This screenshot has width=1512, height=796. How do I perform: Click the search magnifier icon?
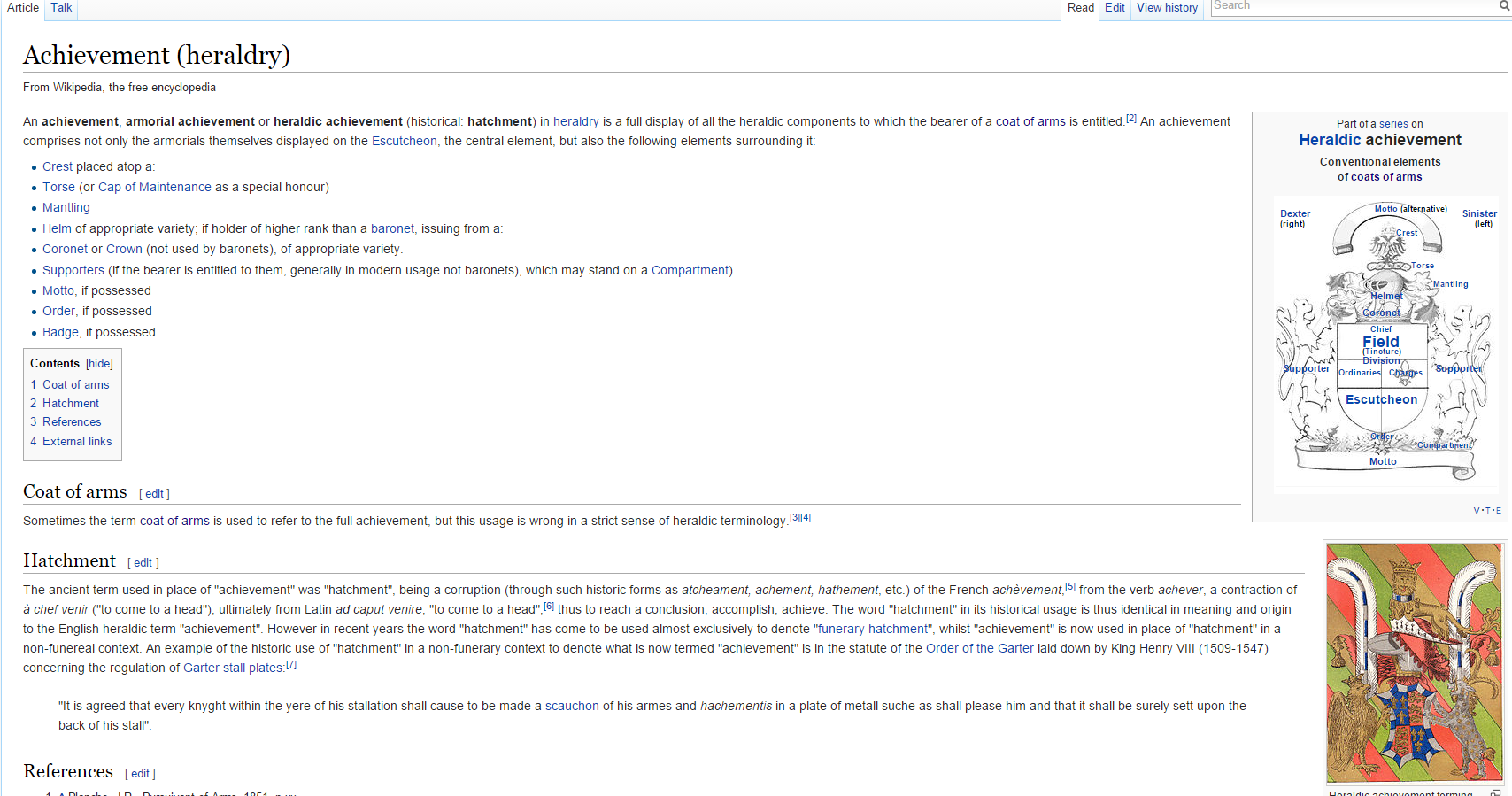[1503, 6]
